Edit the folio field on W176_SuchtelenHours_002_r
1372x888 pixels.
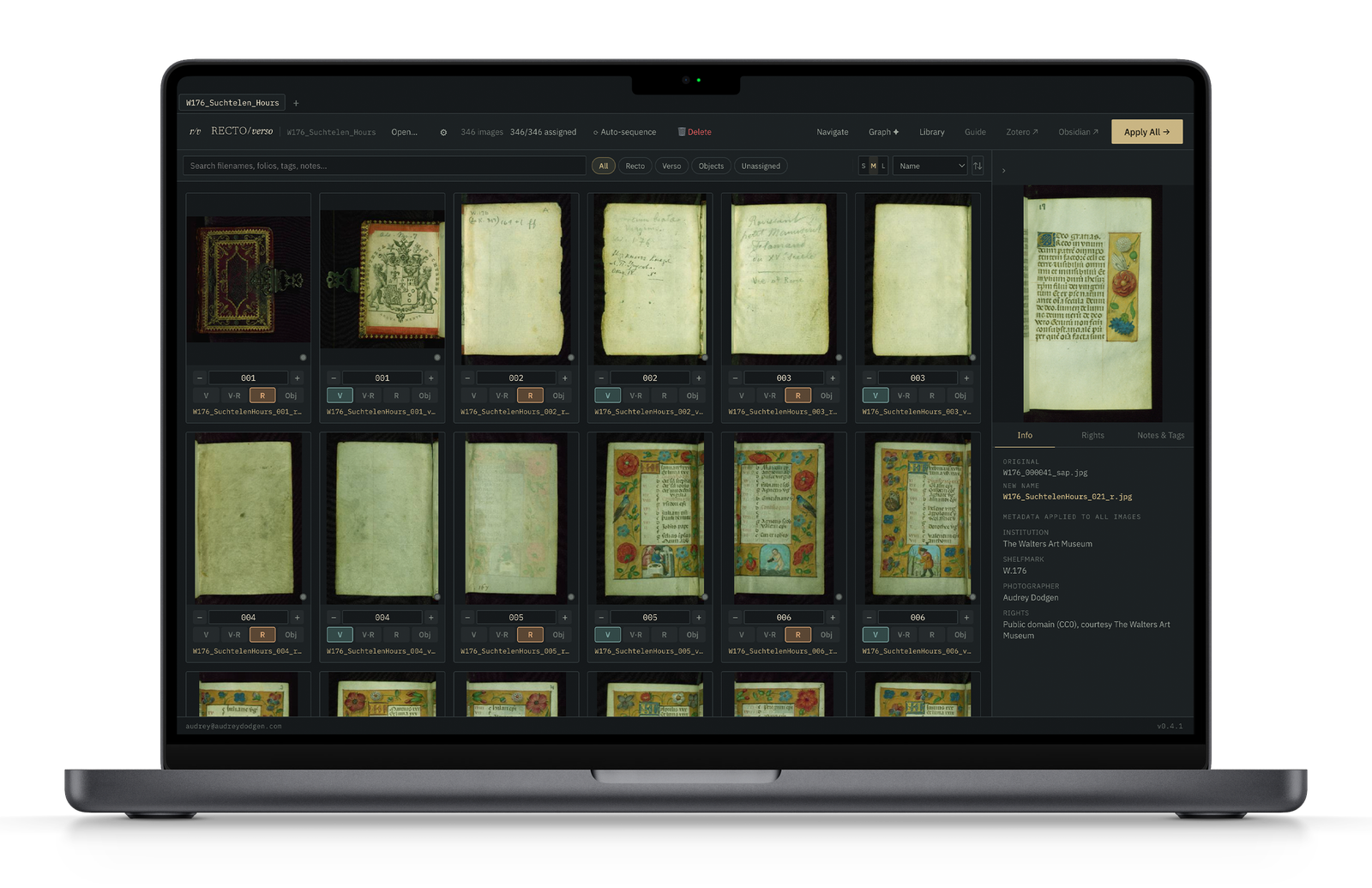516,378
